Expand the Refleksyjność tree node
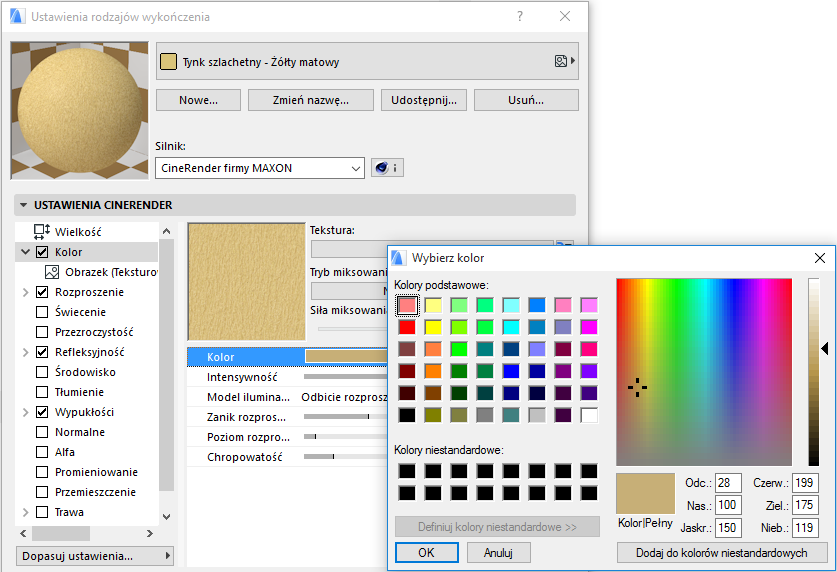This screenshot has width=837, height=572. pyautogui.click(x=25, y=352)
